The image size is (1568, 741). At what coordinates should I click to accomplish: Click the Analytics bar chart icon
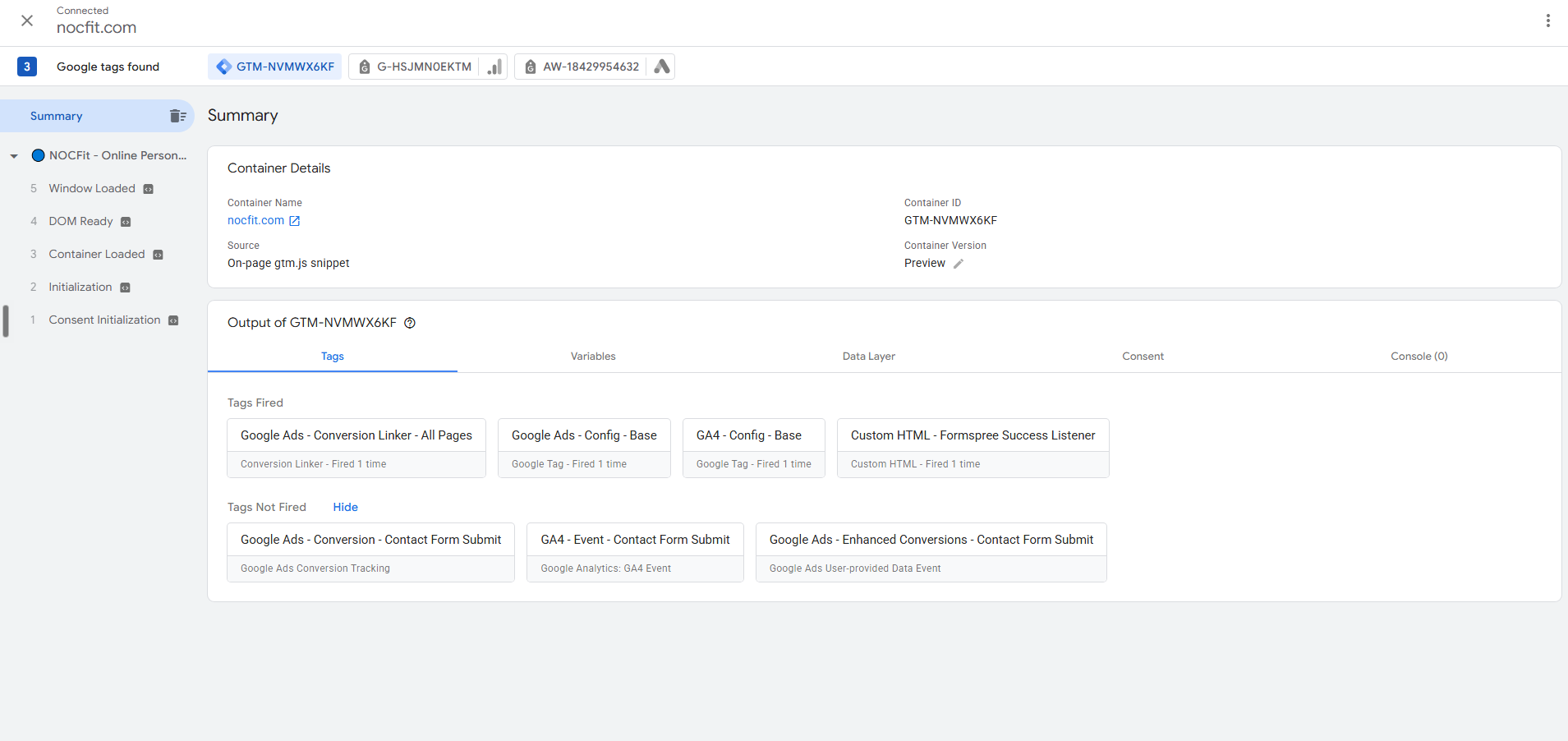(494, 67)
